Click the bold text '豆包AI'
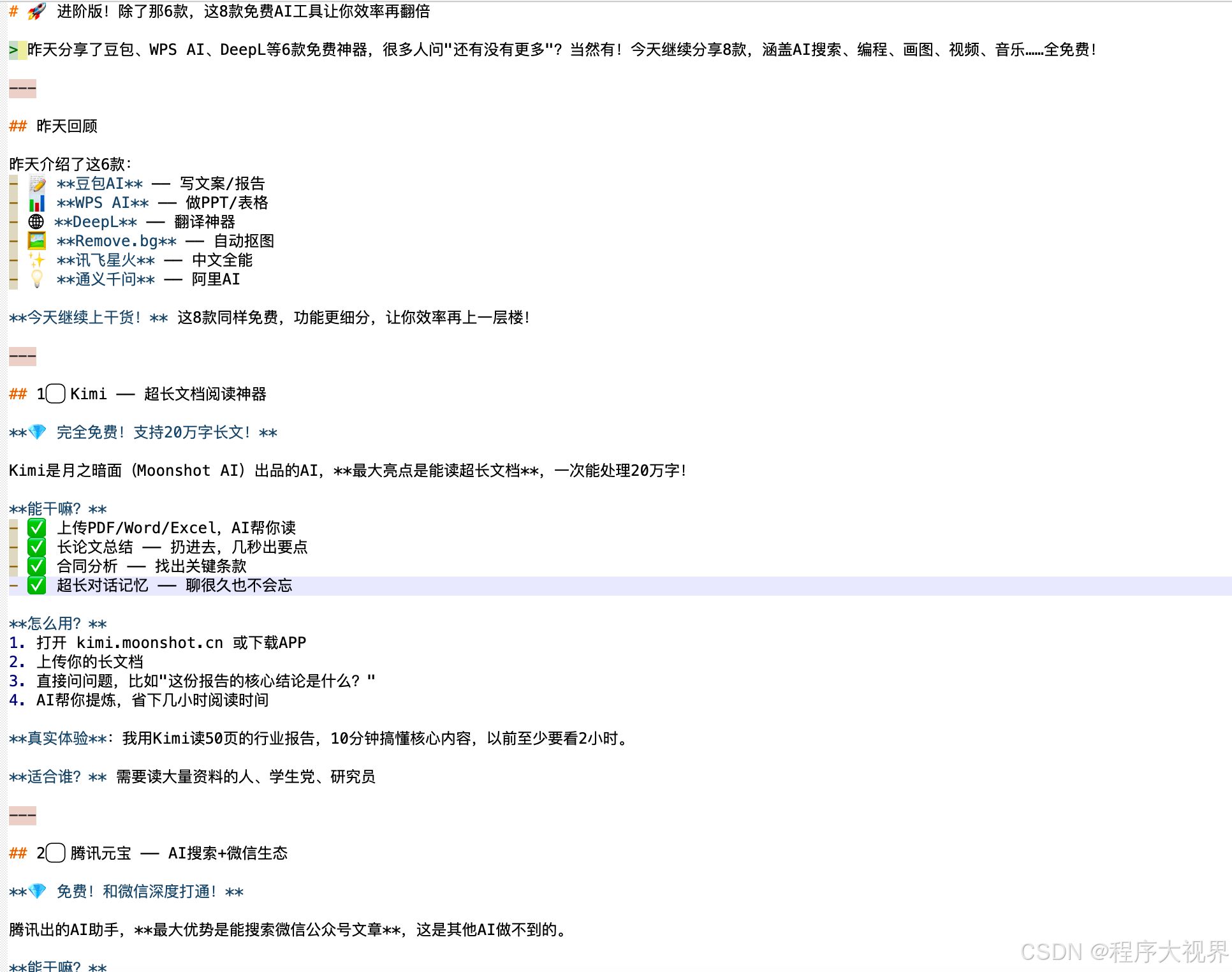 pyautogui.click(x=99, y=184)
